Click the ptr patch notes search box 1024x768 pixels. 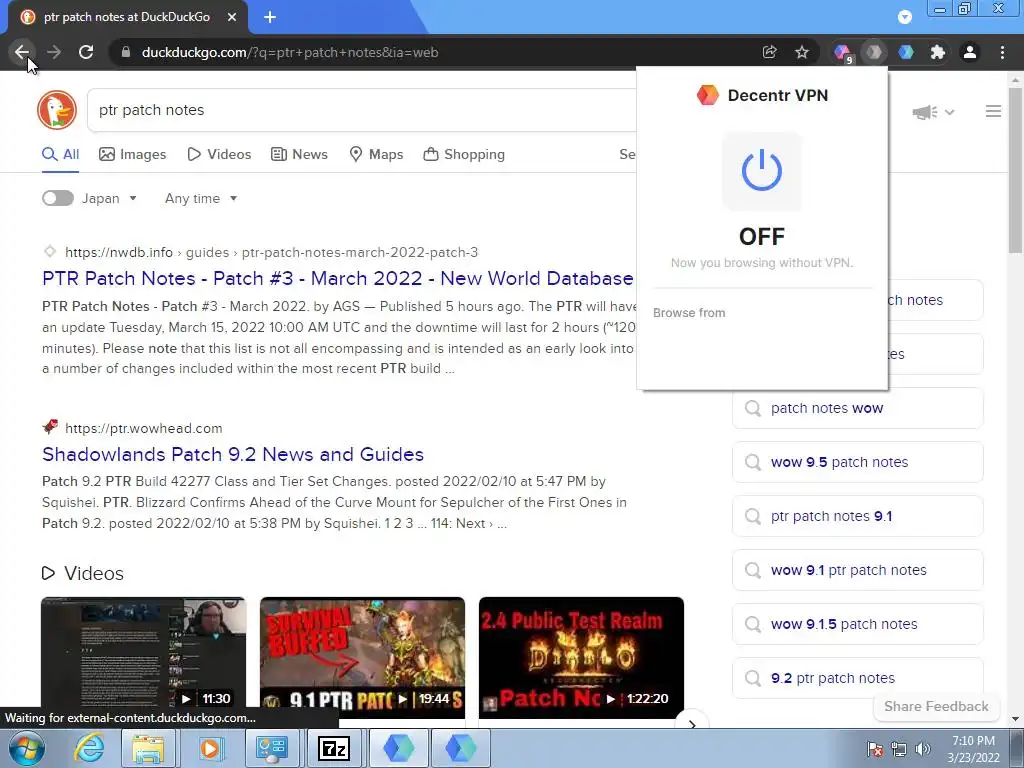click(362, 110)
